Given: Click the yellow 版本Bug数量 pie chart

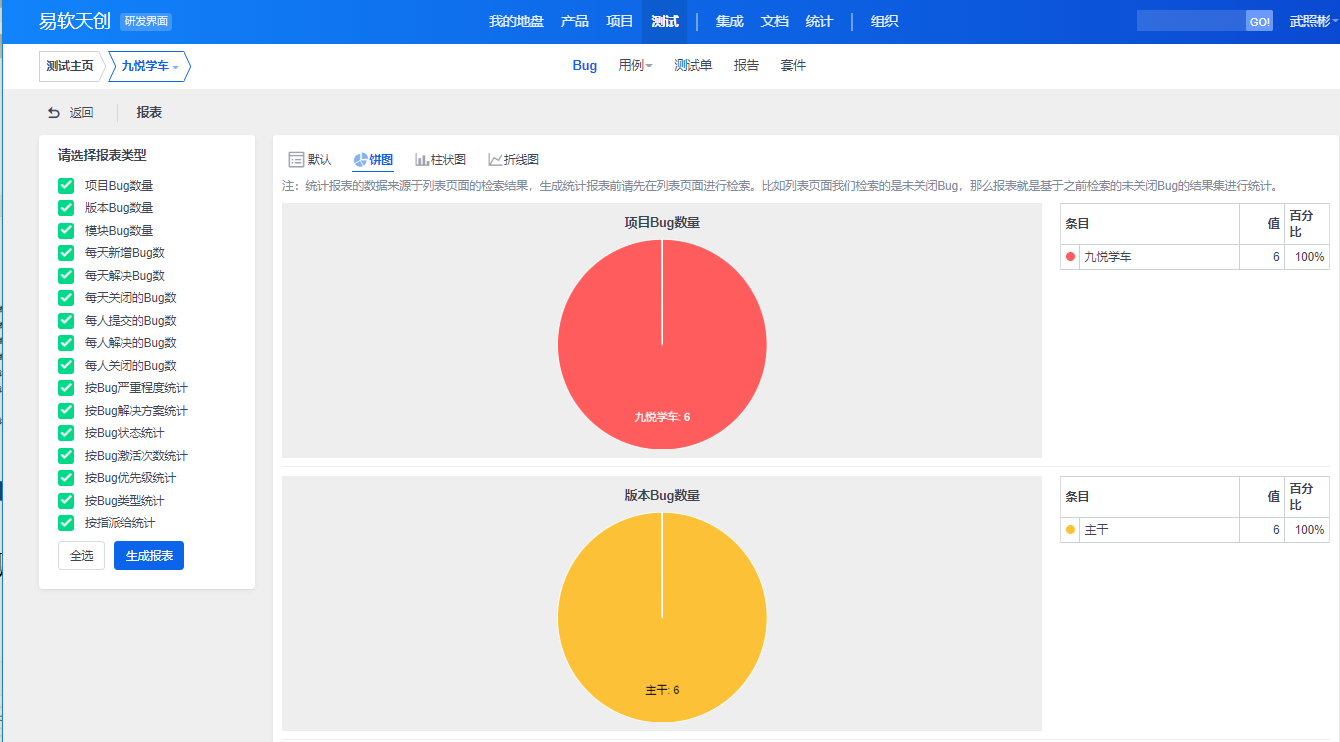Looking at the screenshot, I should coord(662,617).
